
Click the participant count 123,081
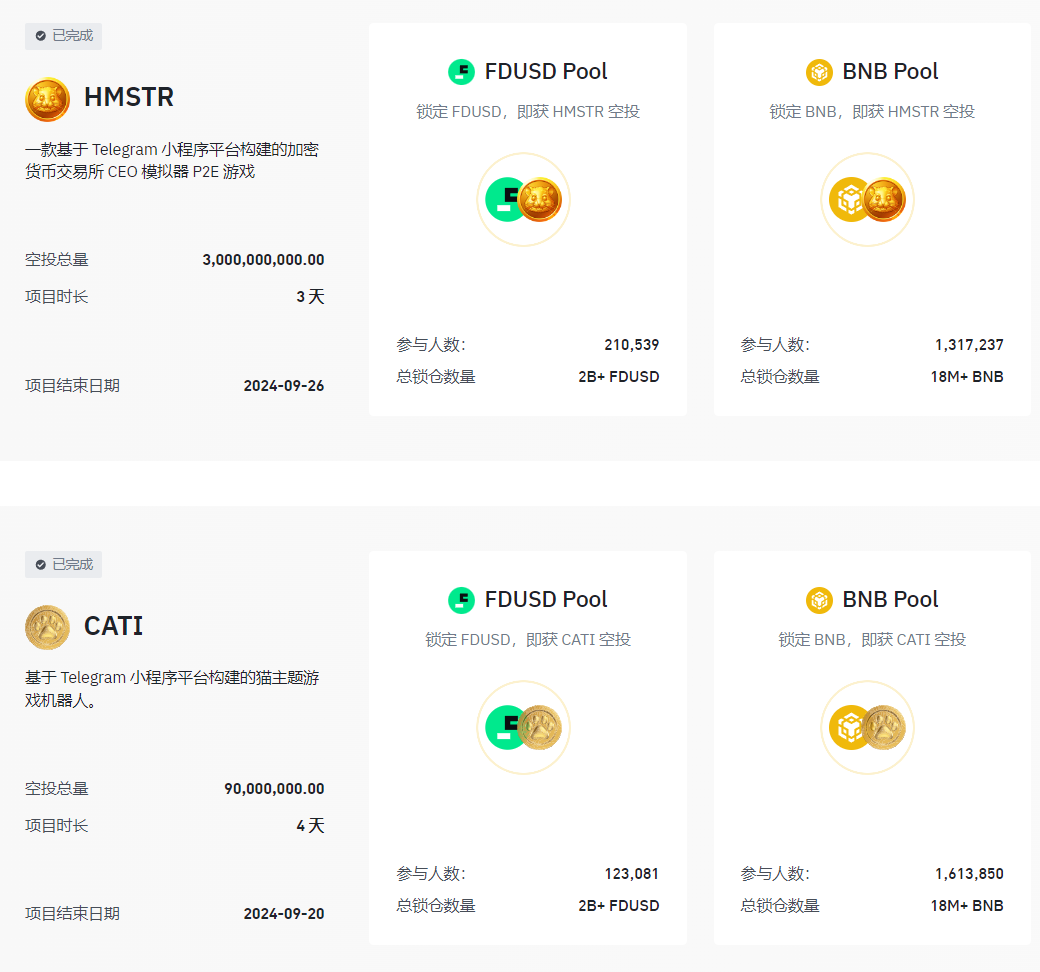click(631, 874)
